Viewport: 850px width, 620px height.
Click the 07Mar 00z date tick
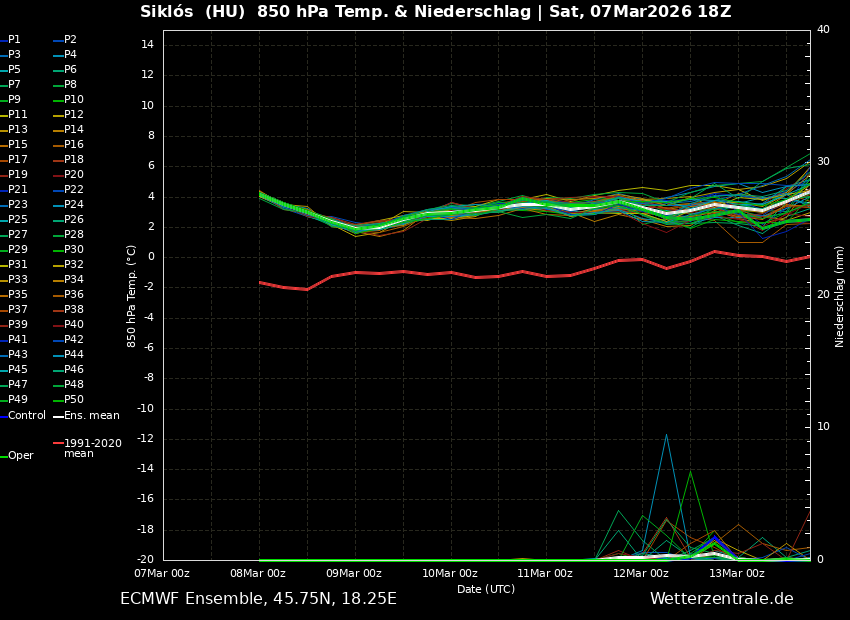(x=162, y=574)
